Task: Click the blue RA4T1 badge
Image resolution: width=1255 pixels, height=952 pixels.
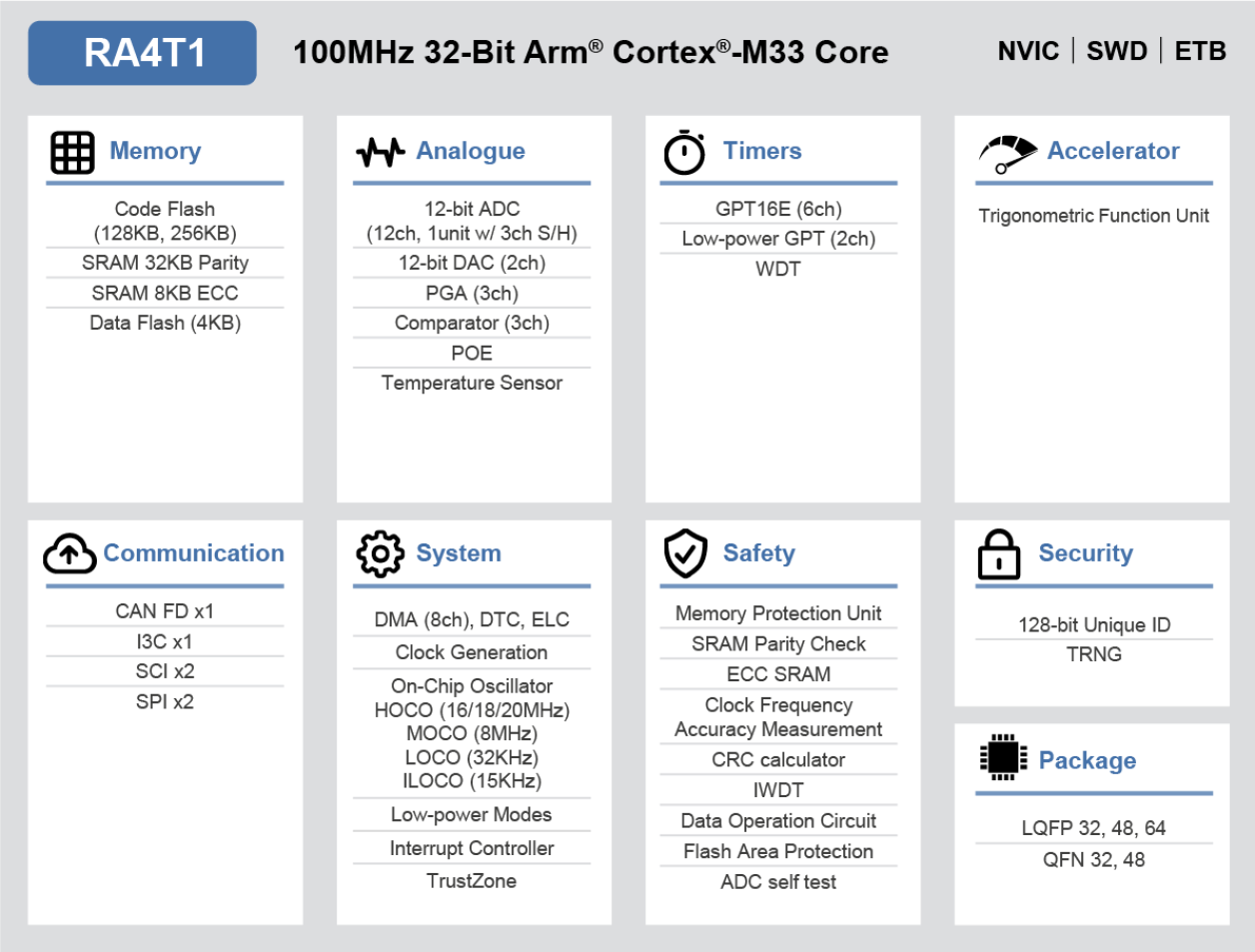Action: (142, 53)
